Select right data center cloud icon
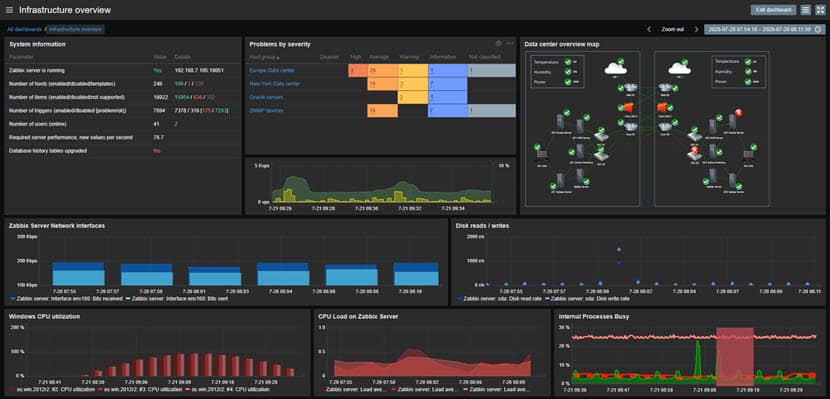This screenshot has width=830, height=399. click(x=680, y=68)
